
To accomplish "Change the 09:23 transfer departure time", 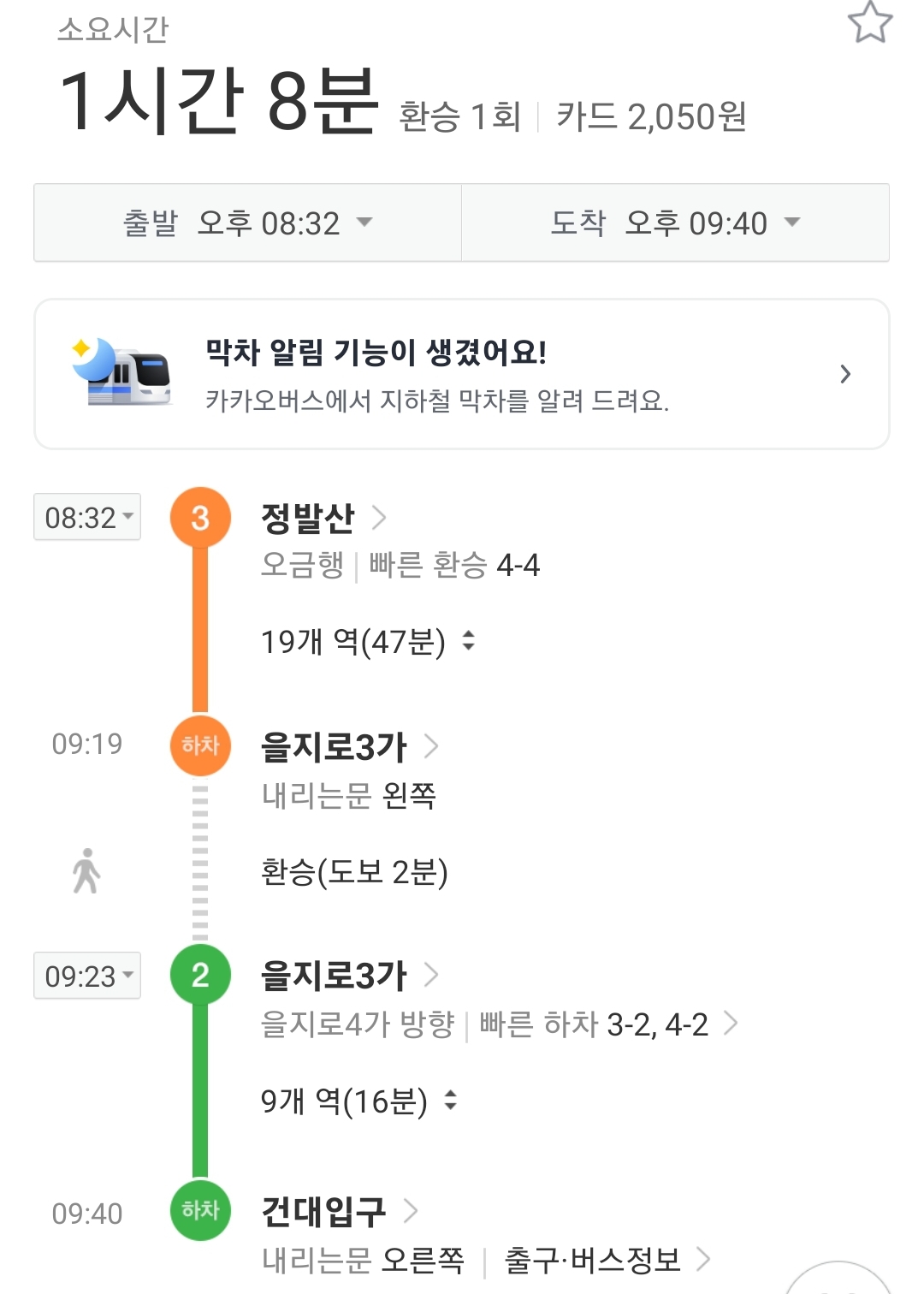I will pyautogui.click(x=87, y=976).
